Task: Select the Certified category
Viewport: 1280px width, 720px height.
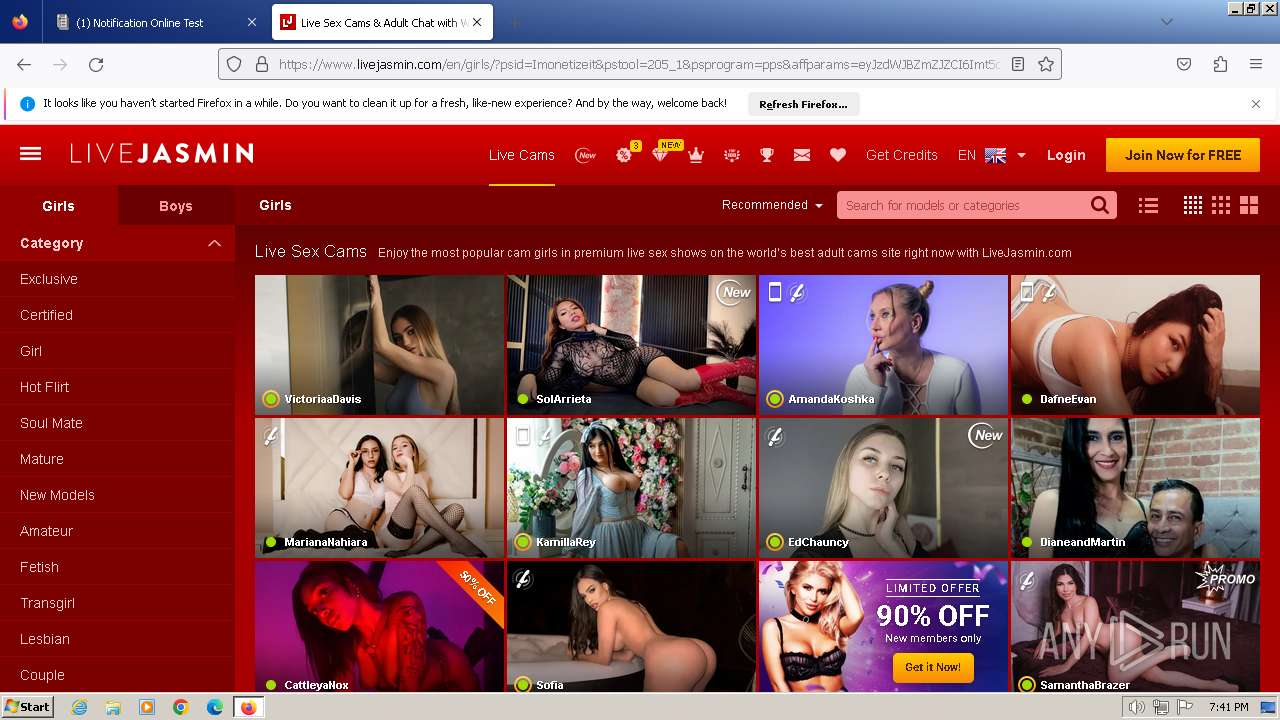Action: point(46,315)
